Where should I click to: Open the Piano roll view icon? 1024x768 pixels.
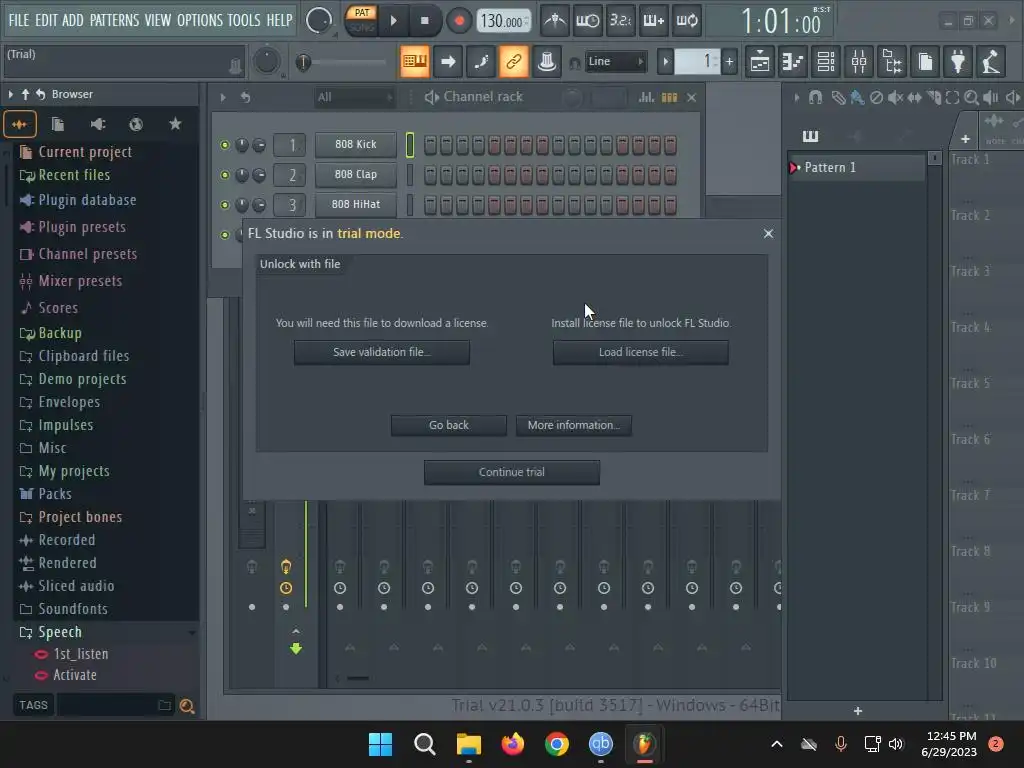(793, 62)
